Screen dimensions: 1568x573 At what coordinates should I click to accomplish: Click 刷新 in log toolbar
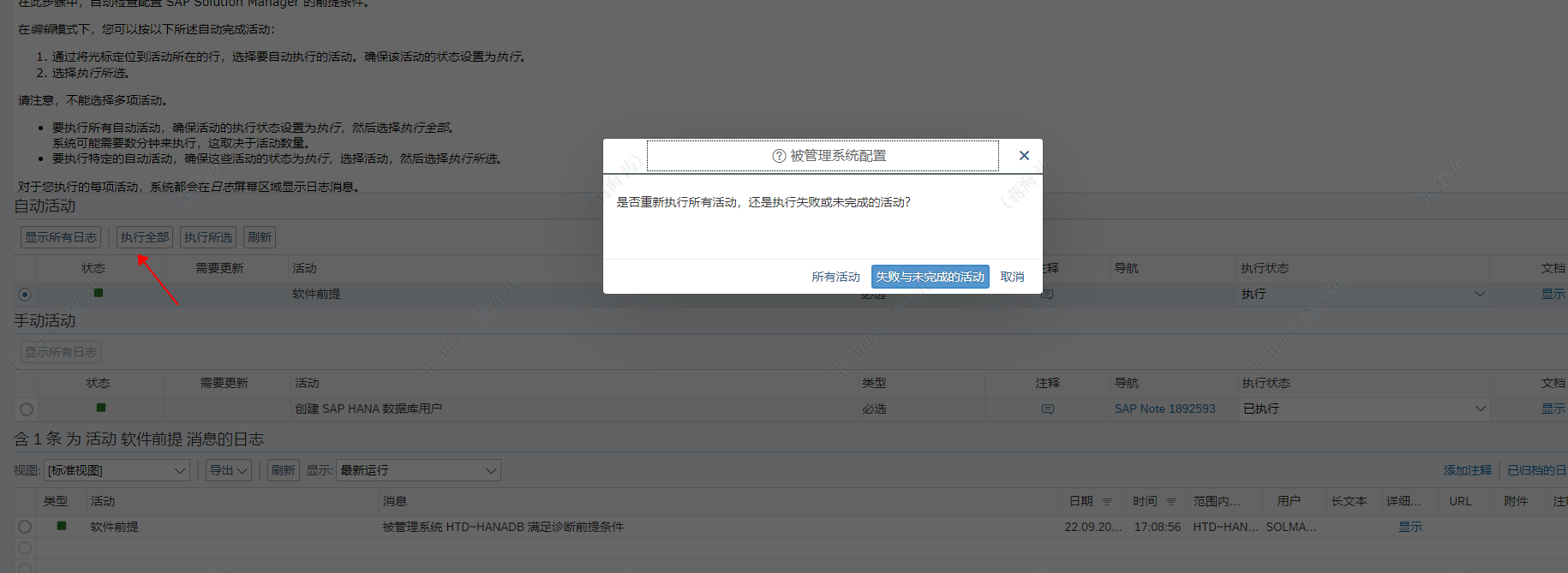click(x=284, y=470)
